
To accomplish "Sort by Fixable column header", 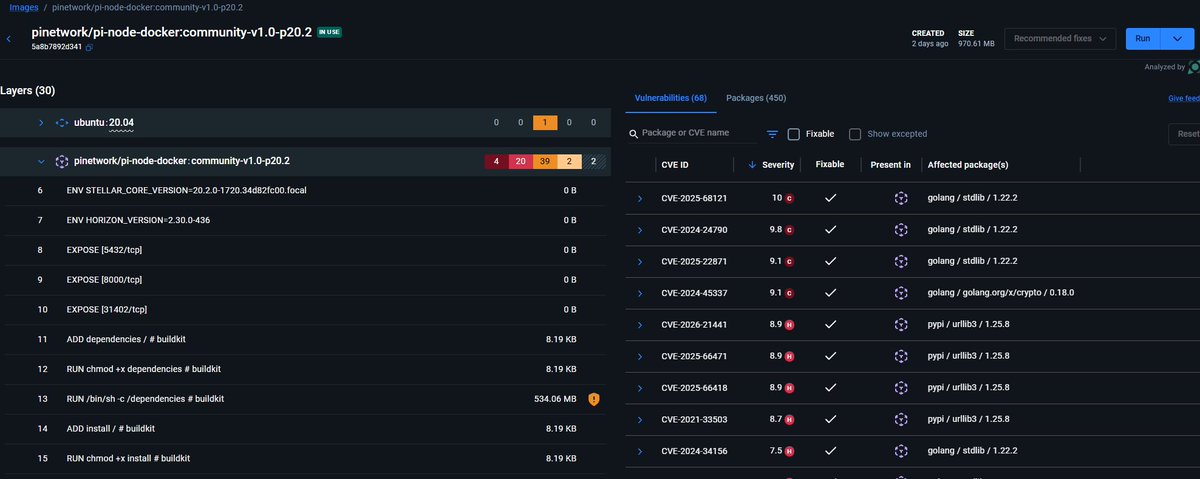I will 830,165.
